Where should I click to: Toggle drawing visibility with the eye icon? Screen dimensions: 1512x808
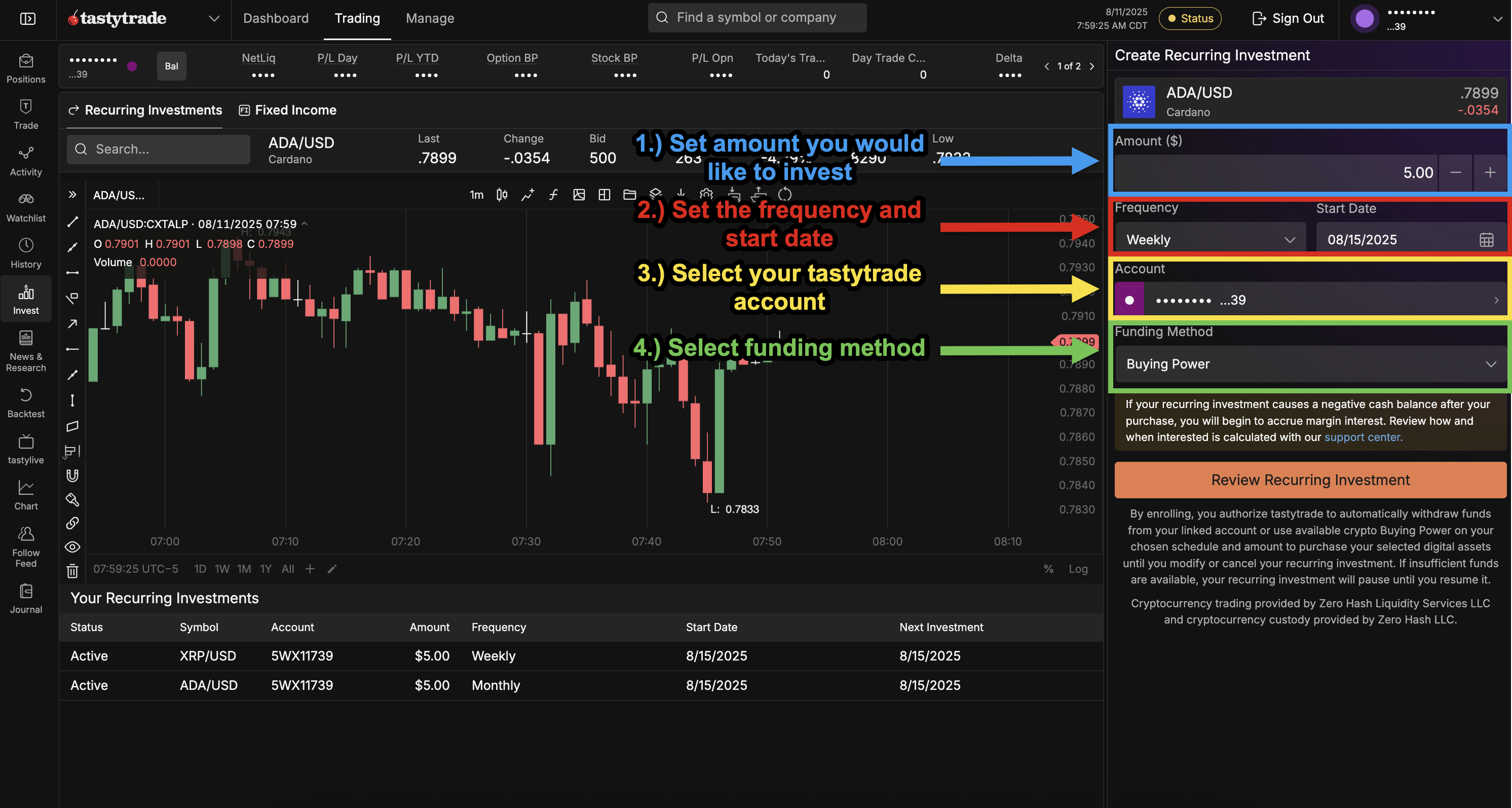(72, 546)
